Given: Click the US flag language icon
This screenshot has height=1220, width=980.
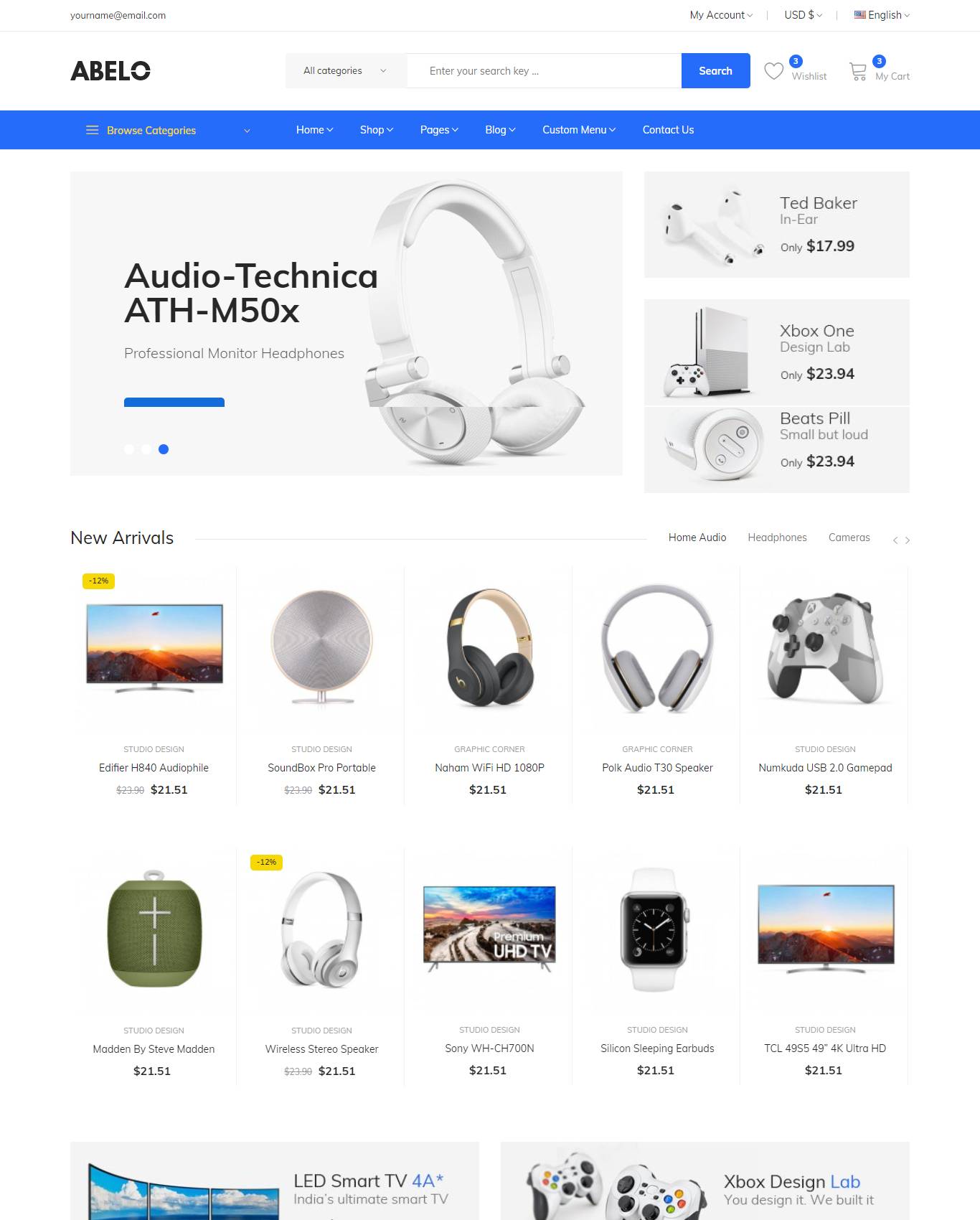Looking at the screenshot, I should click(859, 15).
